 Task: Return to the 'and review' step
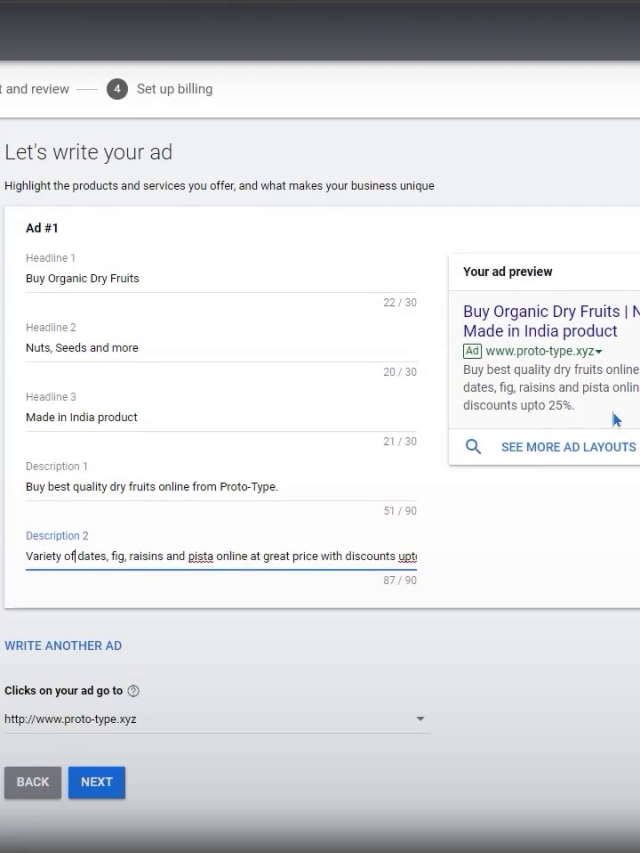tap(36, 89)
